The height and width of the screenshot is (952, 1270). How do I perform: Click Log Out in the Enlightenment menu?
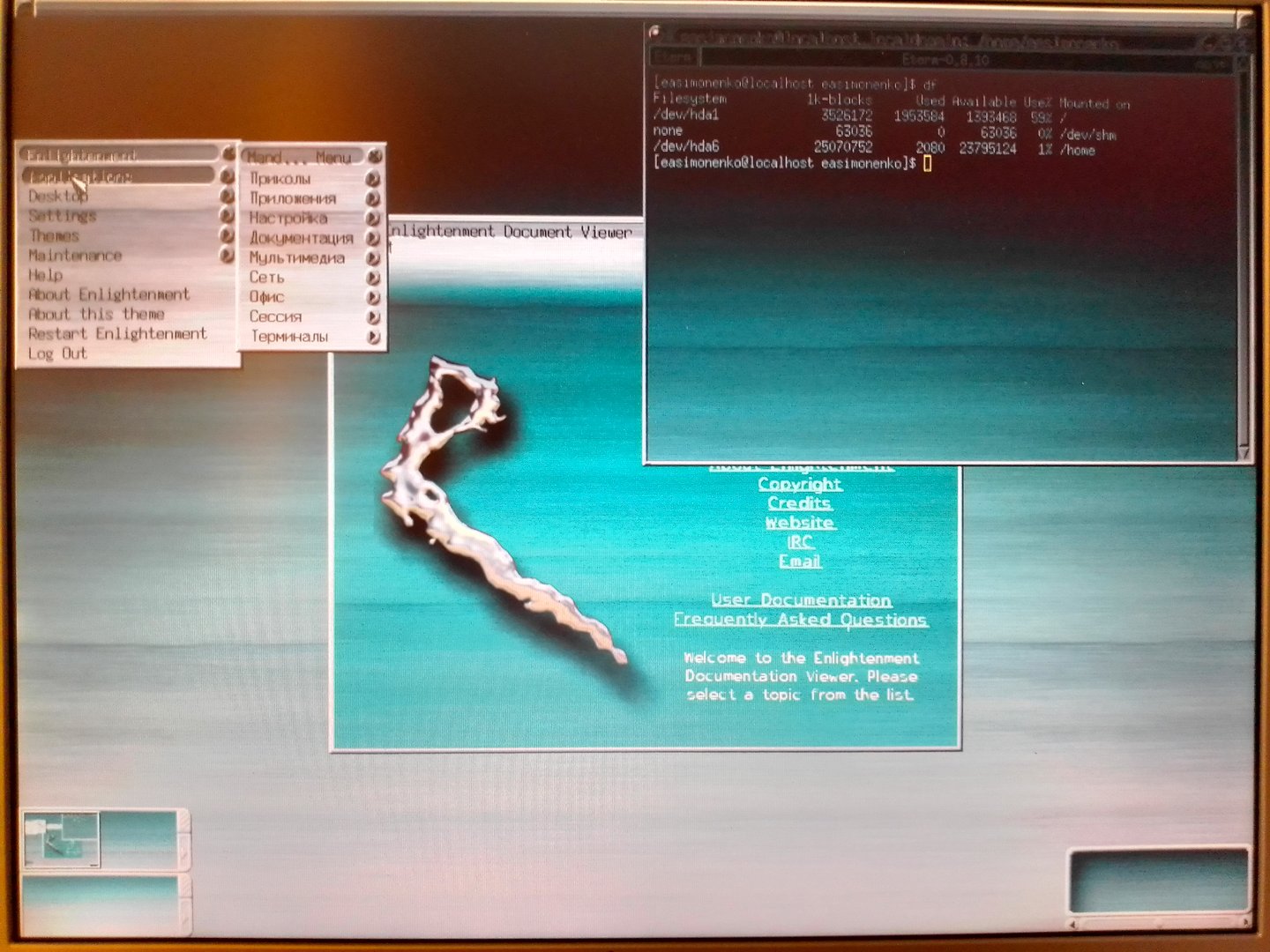click(x=129, y=353)
